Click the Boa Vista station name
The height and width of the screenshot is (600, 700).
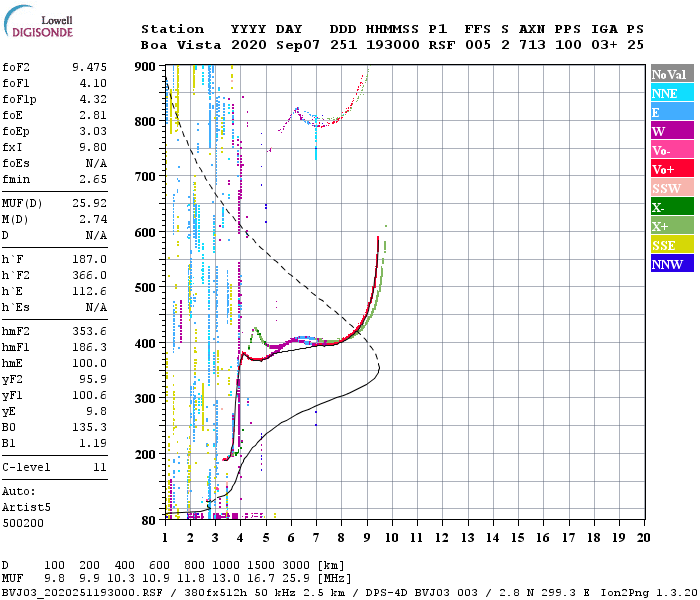[x=181, y=45]
